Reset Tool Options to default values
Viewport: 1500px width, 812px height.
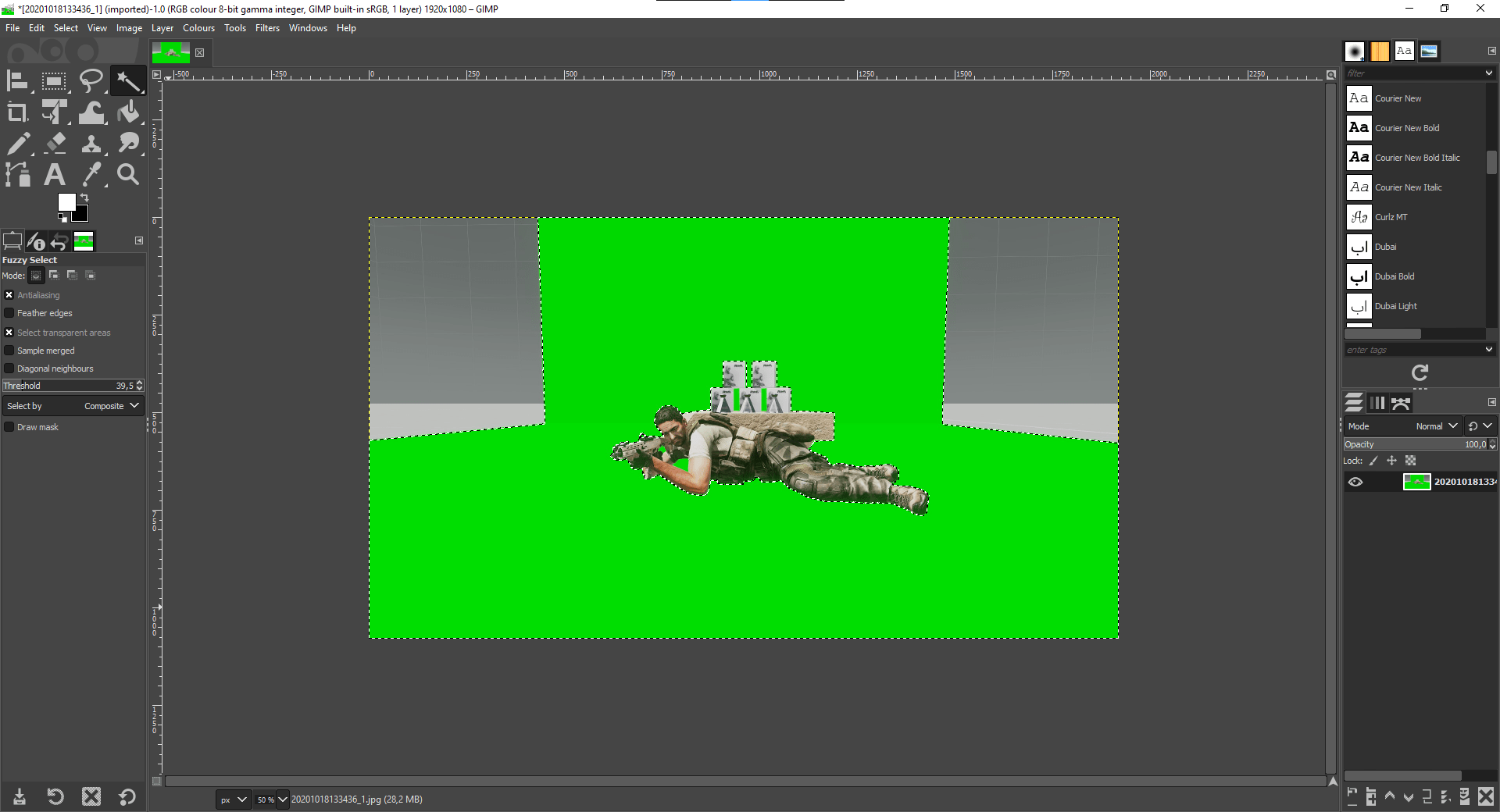pyautogui.click(x=127, y=796)
